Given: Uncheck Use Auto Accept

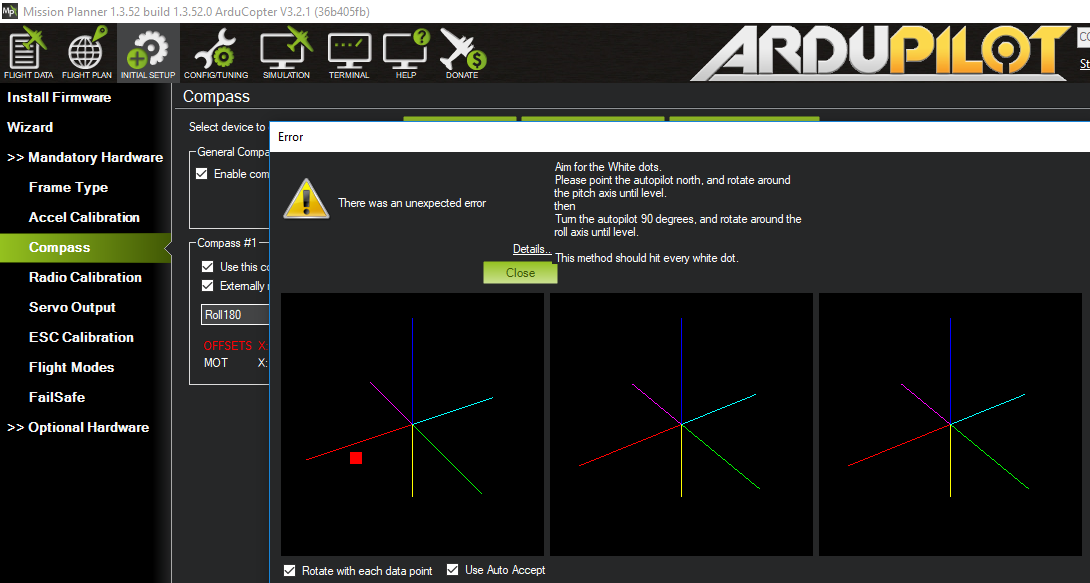Looking at the screenshot, I should (x=453, y=570).
